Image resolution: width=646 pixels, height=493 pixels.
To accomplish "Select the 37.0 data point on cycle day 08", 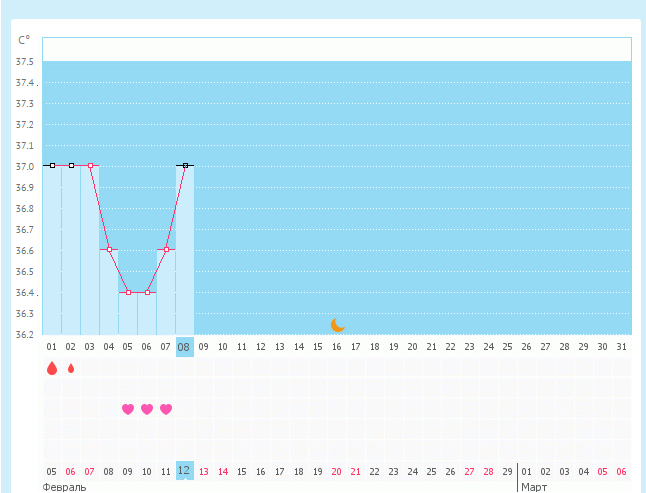I will [x=185, y=165].
